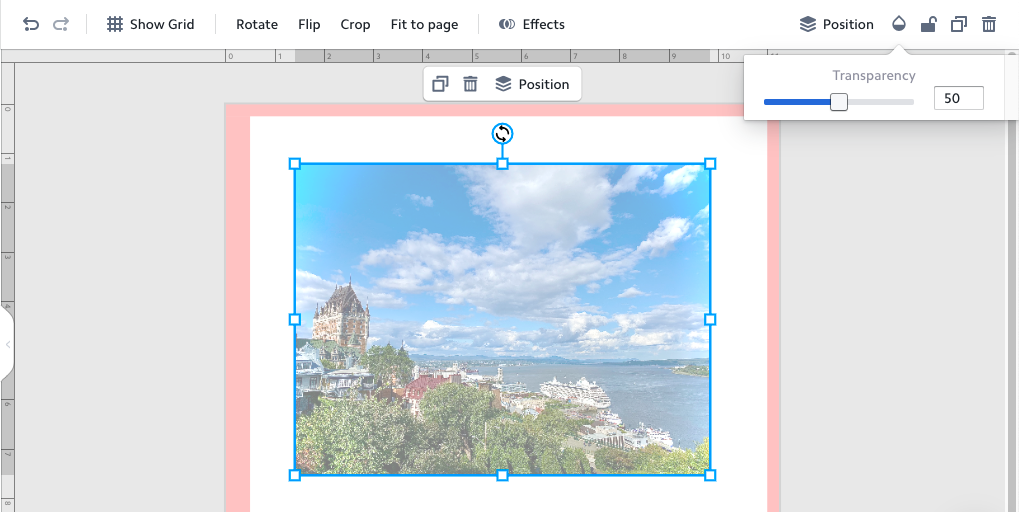The width and height of the screenshot is (1019, 512).
Task: Click the Effects overlapping circles icon
Action: 507,25
